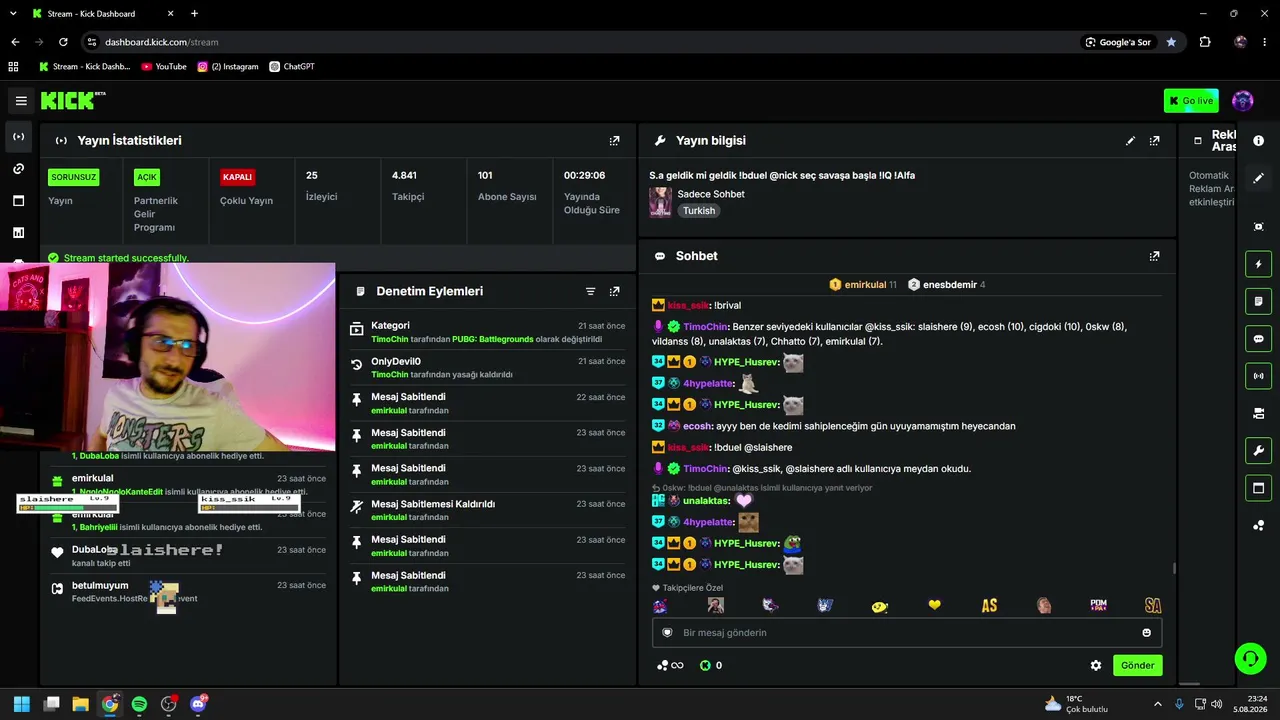Screen dimensions: 1280x720
Task: Click the multistream icon in the right toolbar
Action: pos(1258,413)
